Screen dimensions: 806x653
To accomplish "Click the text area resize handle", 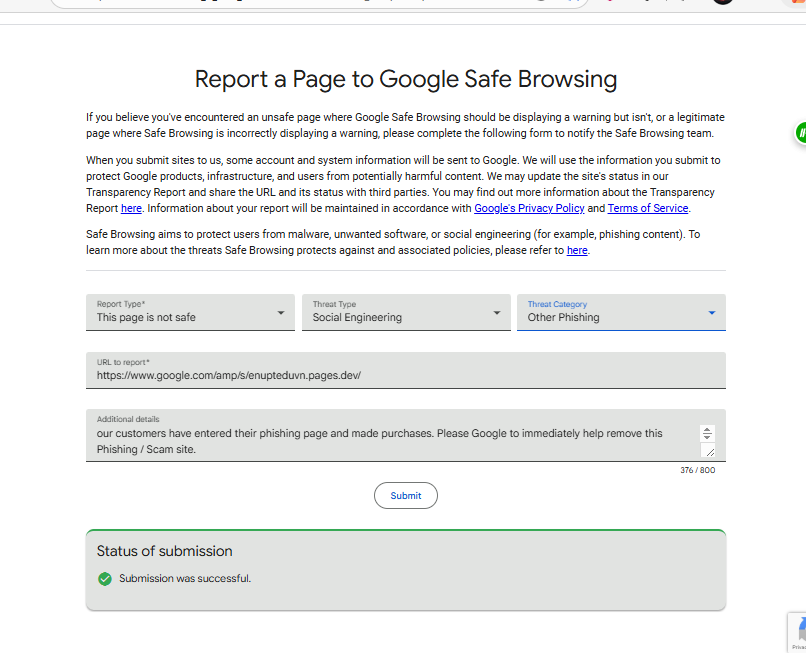I will point(709,451).
